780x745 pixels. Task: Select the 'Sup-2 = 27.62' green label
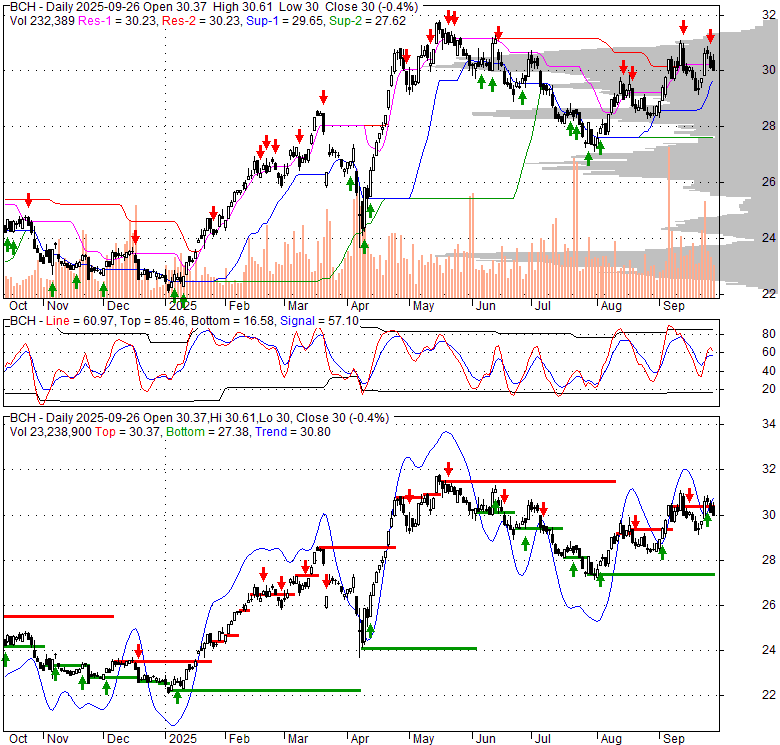tap(367, 21)
